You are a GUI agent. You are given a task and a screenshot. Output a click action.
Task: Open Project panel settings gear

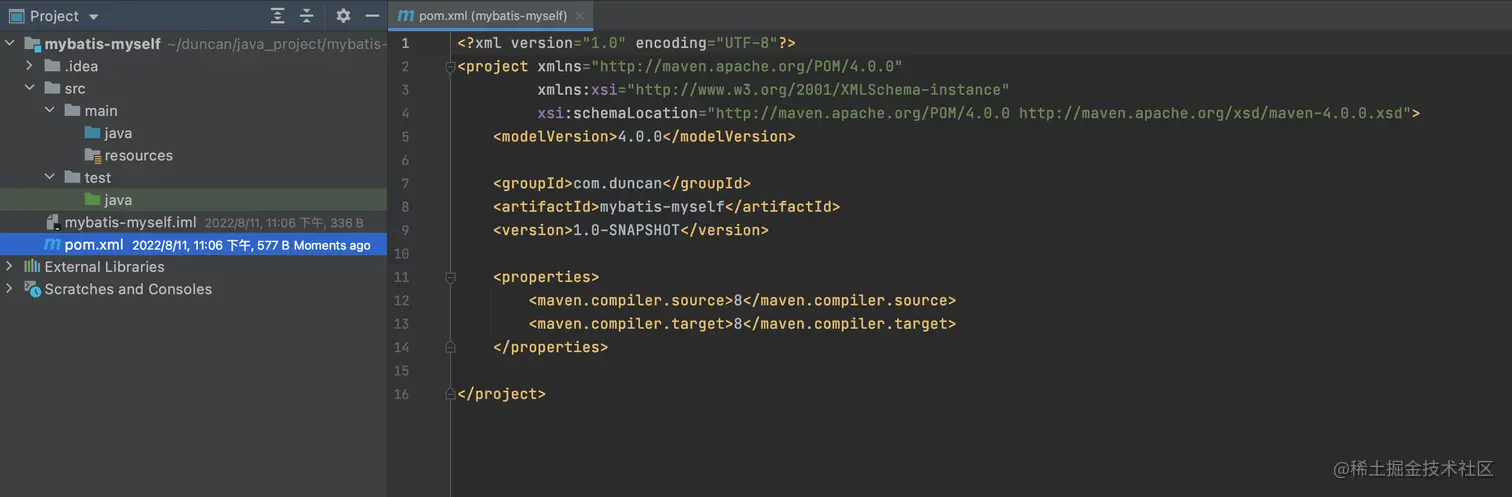pyautogui.click(x=343, y=16)
